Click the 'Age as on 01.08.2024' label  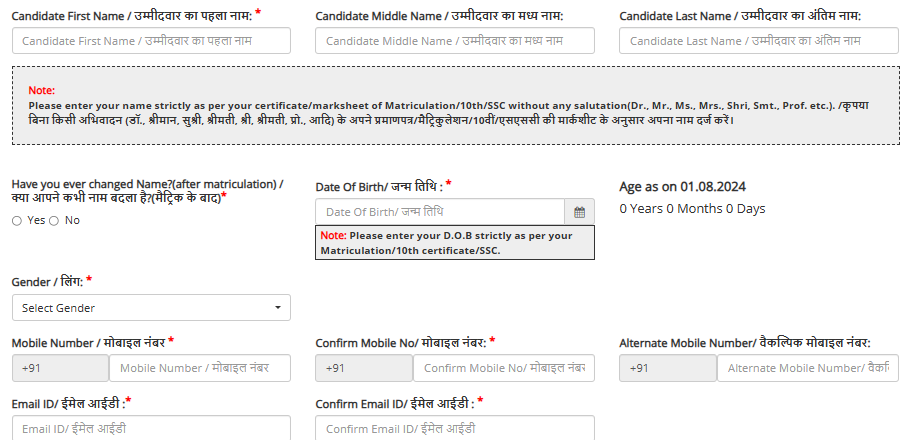[682, 187]
